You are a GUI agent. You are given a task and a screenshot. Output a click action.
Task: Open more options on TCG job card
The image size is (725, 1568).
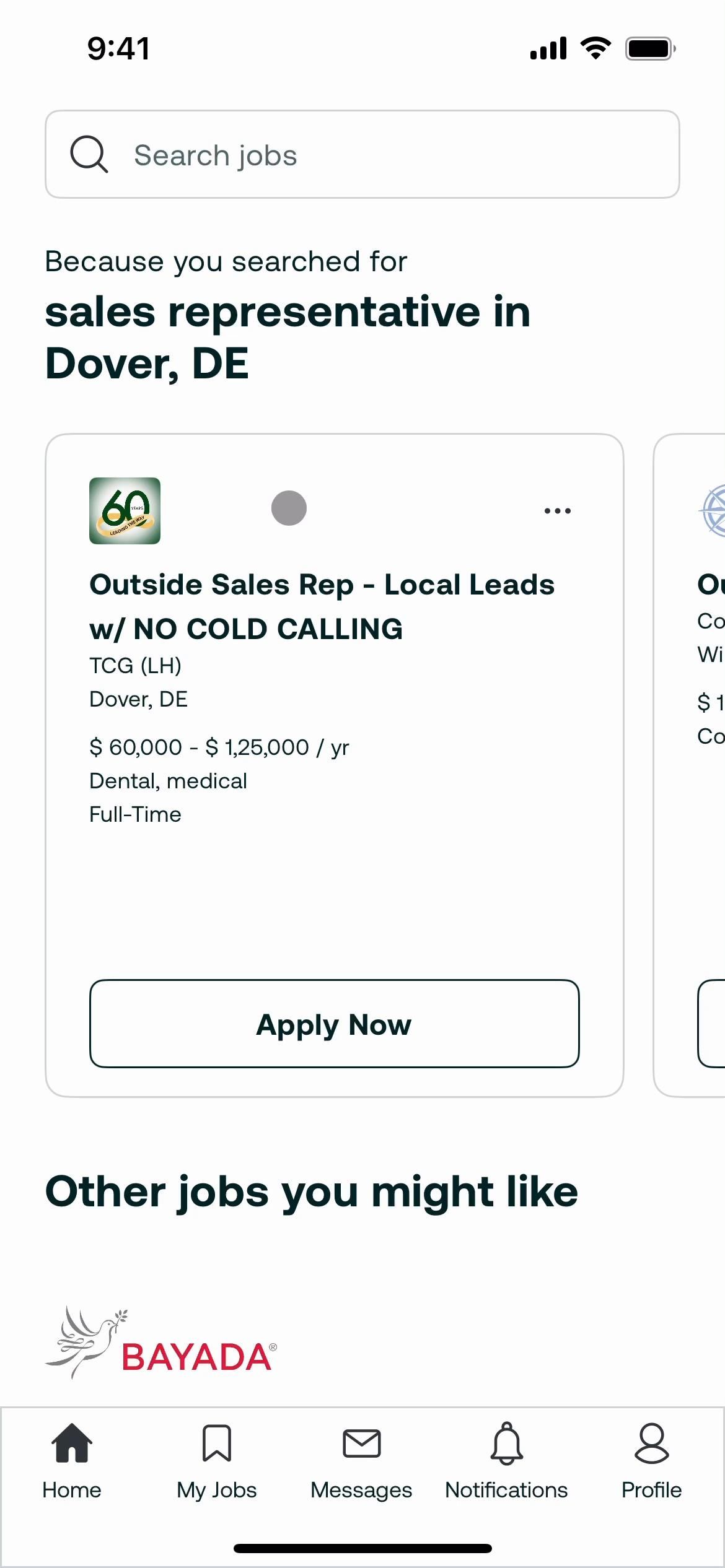point(557,511)
